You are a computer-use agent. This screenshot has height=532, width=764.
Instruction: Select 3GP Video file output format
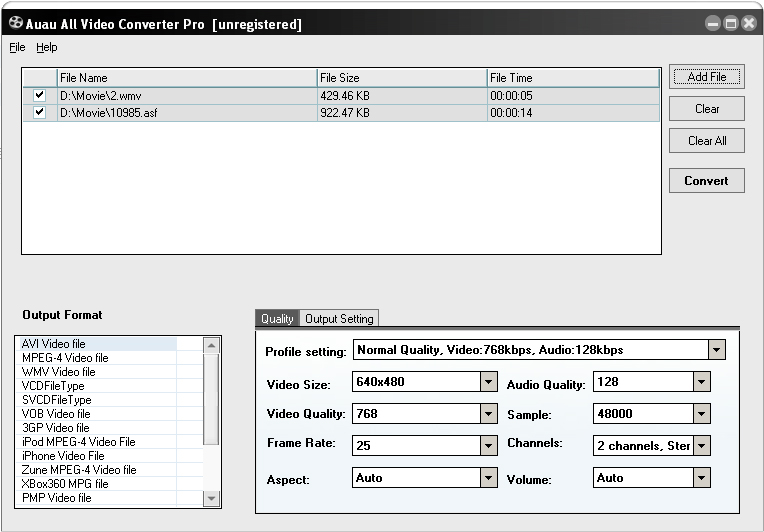click(x=96, y=428)
